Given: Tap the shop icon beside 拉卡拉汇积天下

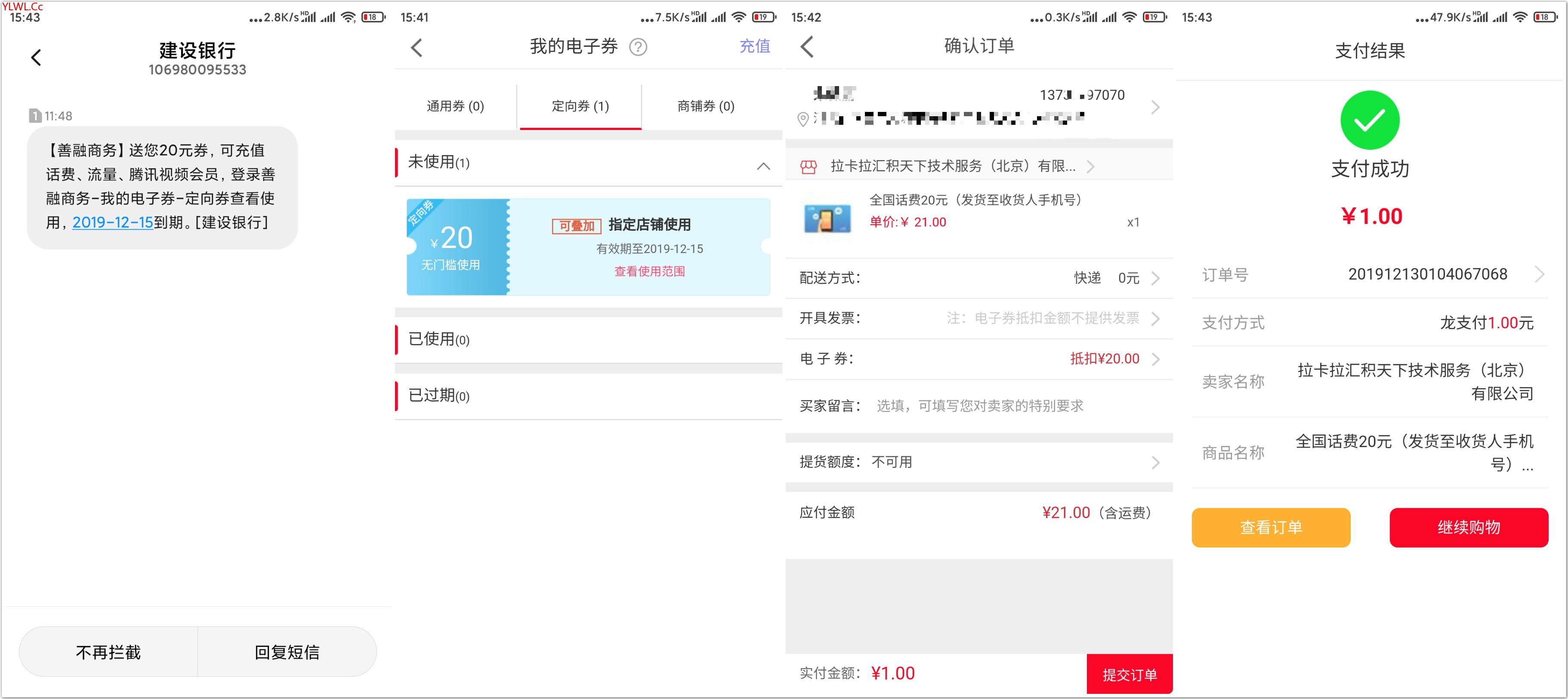Looking at the screenshot, I should coord(809,167).
